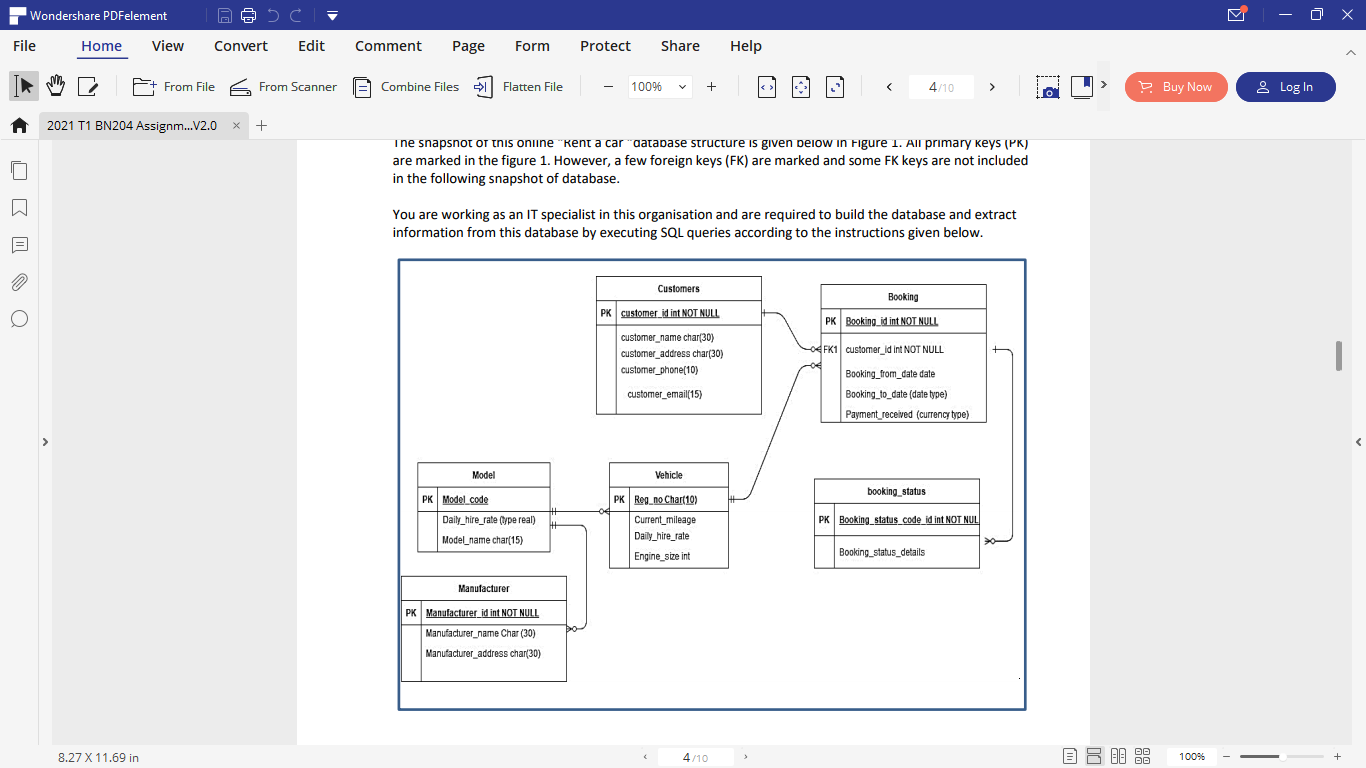Select the Protect tab
The height and width of the screenshot is (768, 1366).
[x=605, y=46]
